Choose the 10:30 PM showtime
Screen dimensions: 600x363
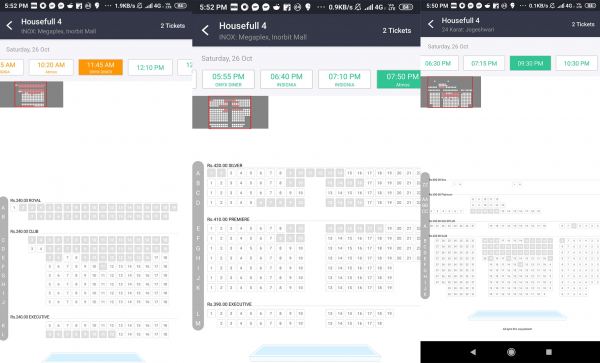point(576,63)
